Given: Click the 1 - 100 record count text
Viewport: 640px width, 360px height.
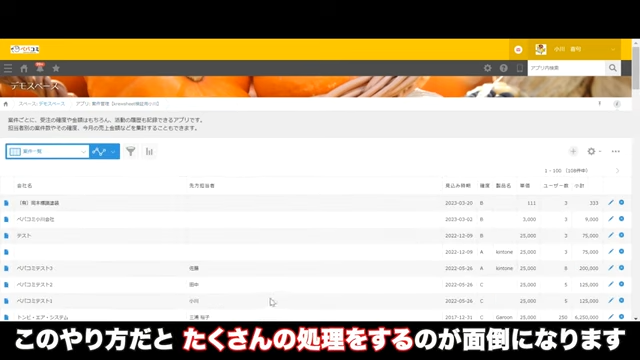Looking at the screenshot, I should (x=566, y=171).
